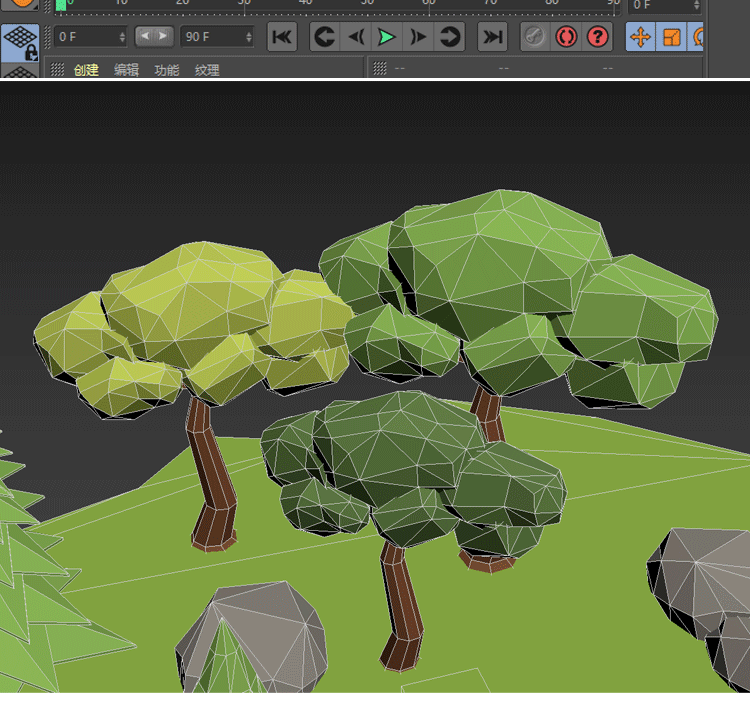The width and height of the screenshot is (750, 714).
Task: Go to the next keyframe
Action: click(x=450, y=37)
